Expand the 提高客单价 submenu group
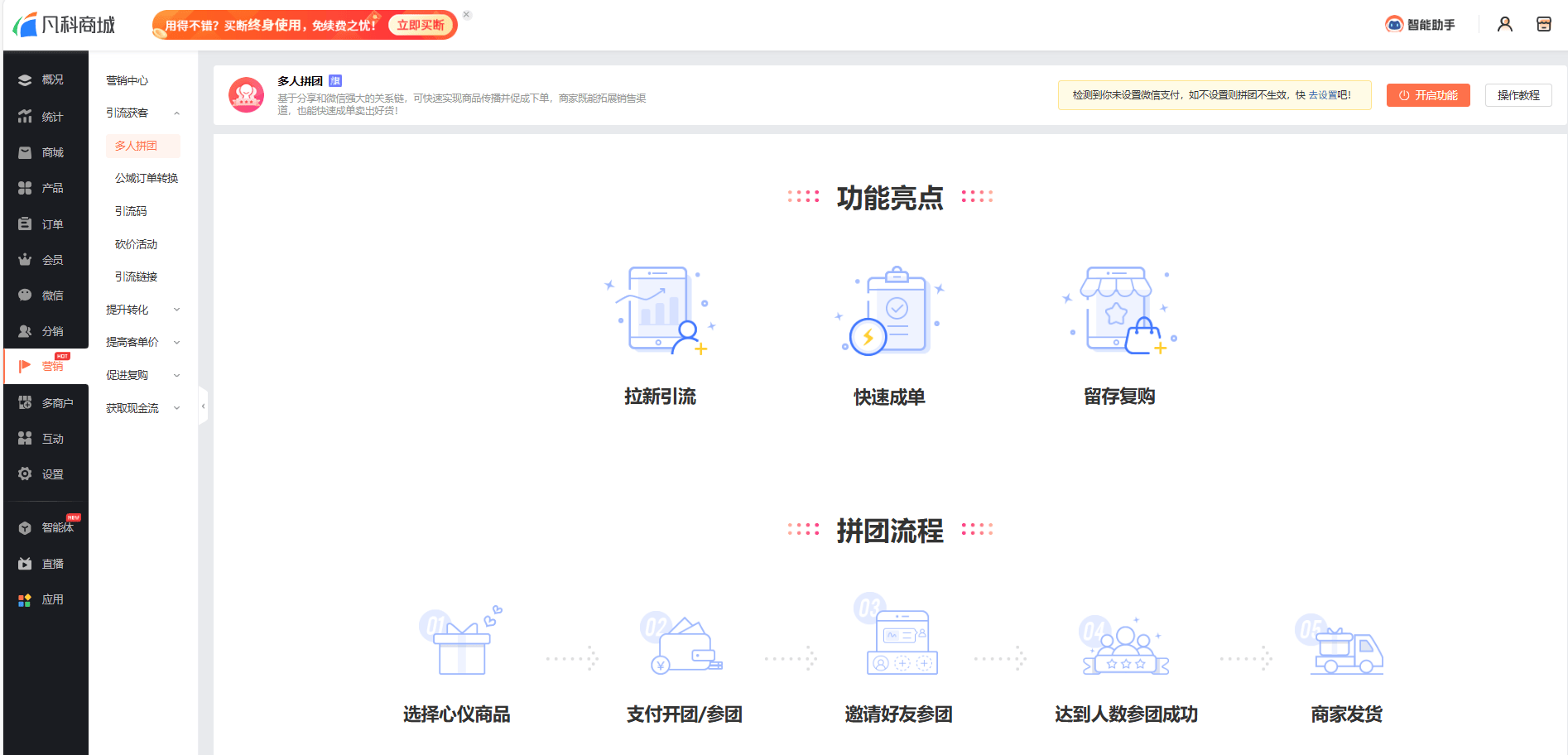The image size is (1568, 755). pyautogui.click(x=142, y=343)
